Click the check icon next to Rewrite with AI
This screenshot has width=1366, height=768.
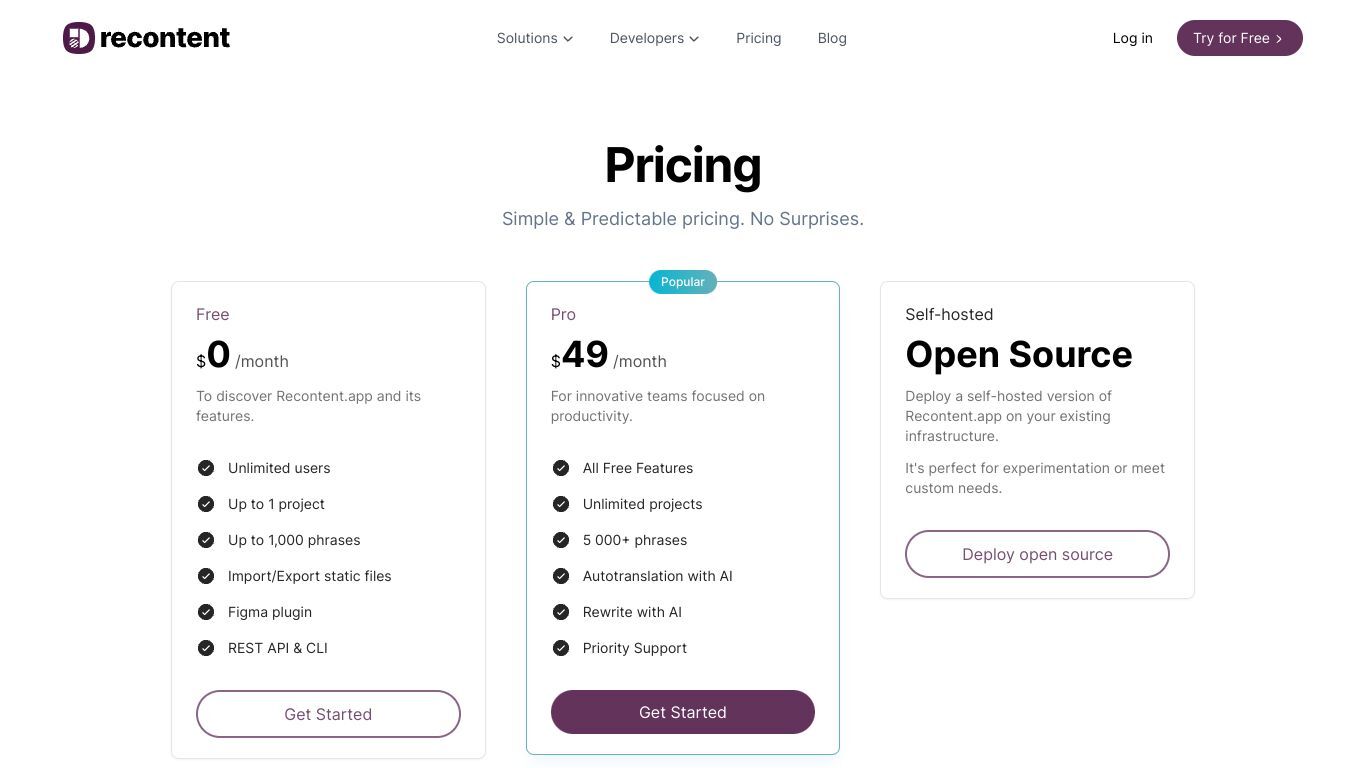click(x=561, y=612)
